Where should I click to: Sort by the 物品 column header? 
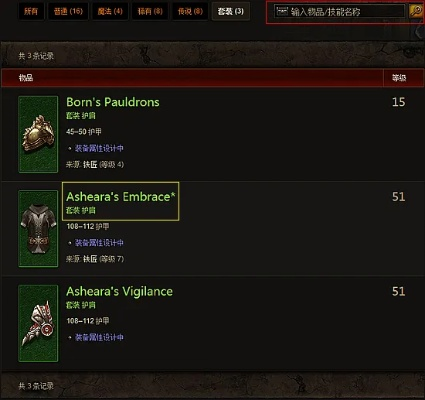(x=26, y=78)
